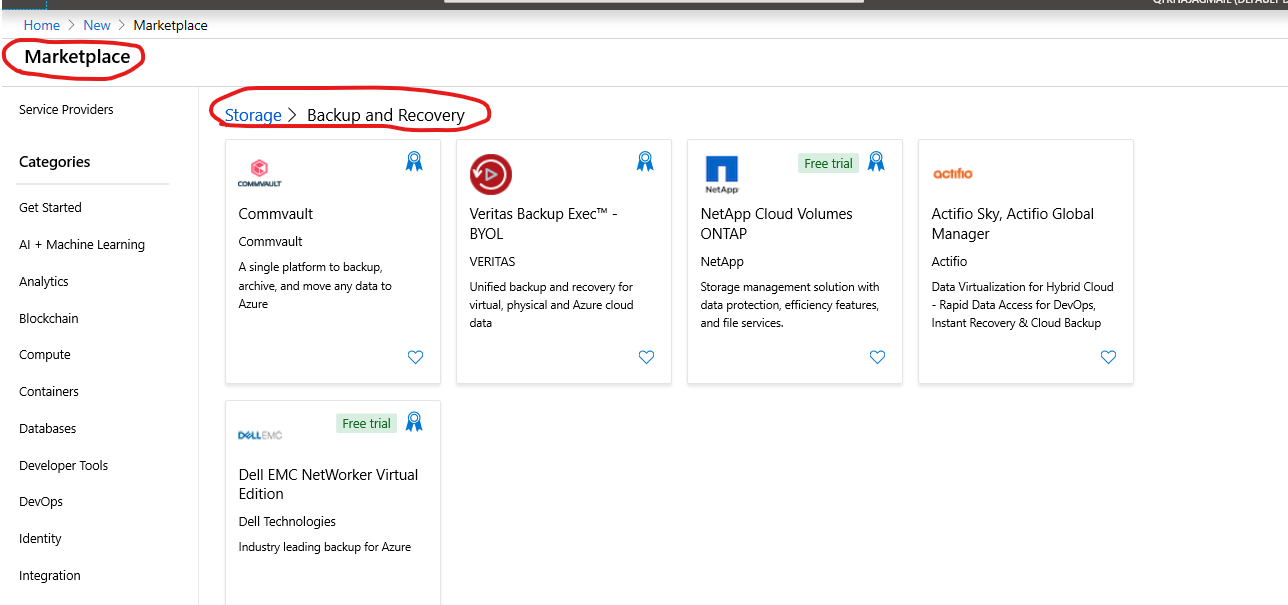Viewport: 1288px width, 605px height.
Task: Click Backup and Recovery breadcrumb text
Action: tap(386, 115)
